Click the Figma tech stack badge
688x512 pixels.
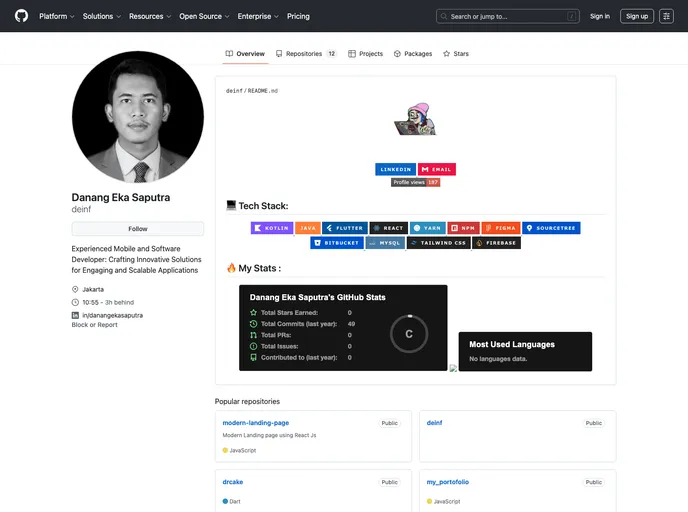coord(500,228)
